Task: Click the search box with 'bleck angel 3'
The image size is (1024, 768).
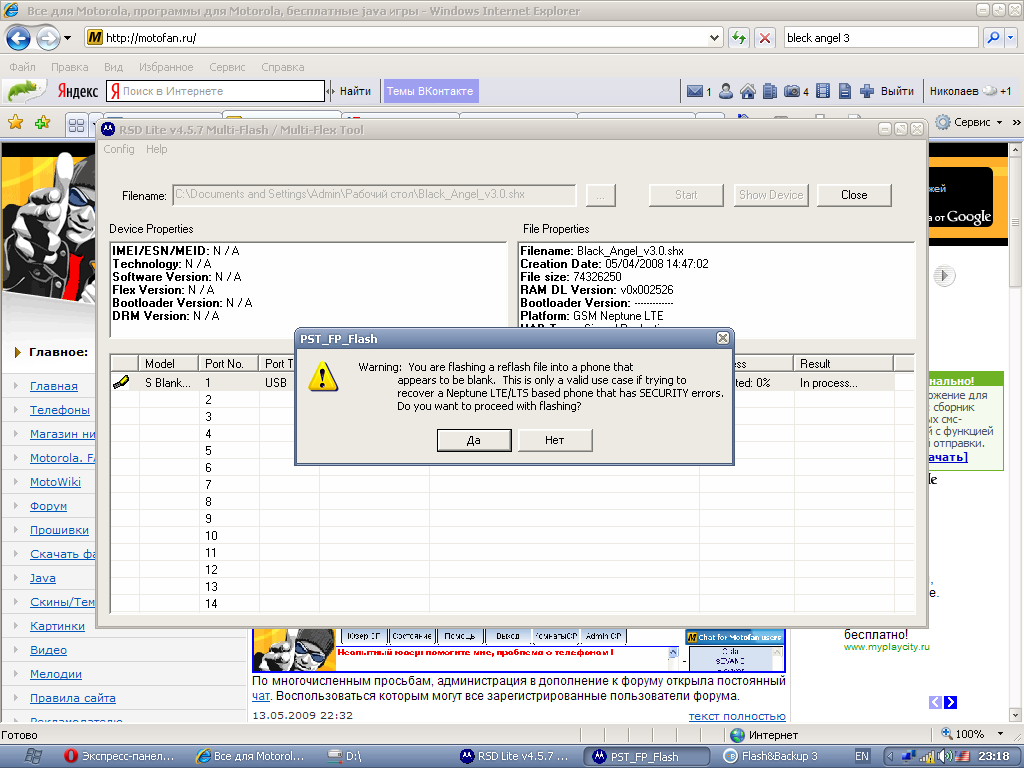Action: point(881,38)
